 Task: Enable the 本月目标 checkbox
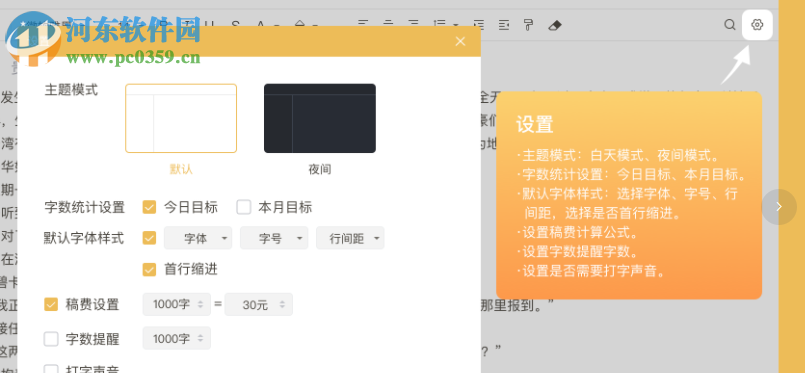243,207
